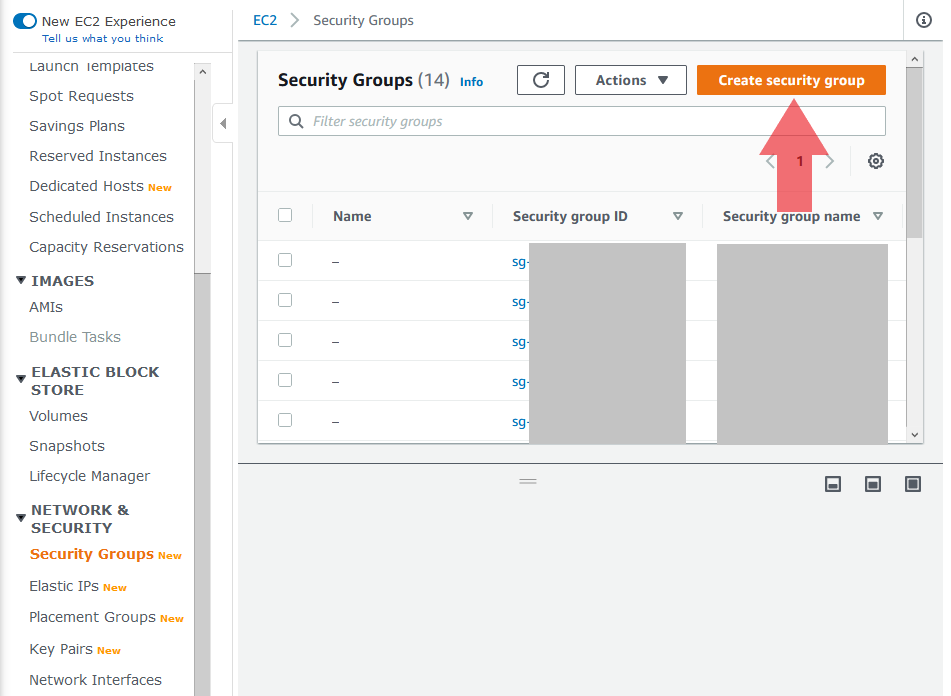Image resolution: width=951 pixels, height=696 pixels.
Task: Open Scheduled Instances in sidebar
Action: tap(101, 217)
